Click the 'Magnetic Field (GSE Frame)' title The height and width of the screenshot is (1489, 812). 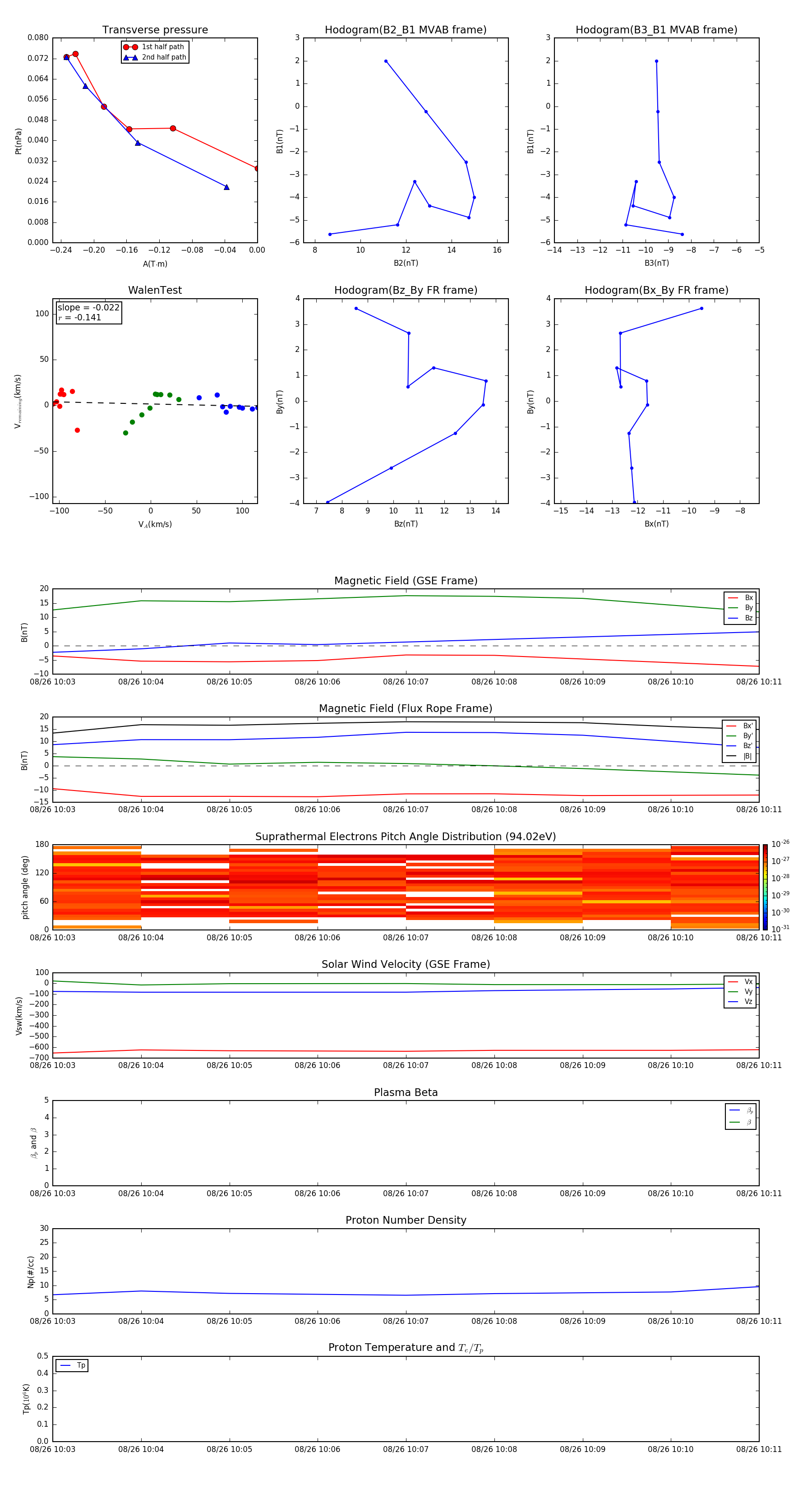click(406, 581)
